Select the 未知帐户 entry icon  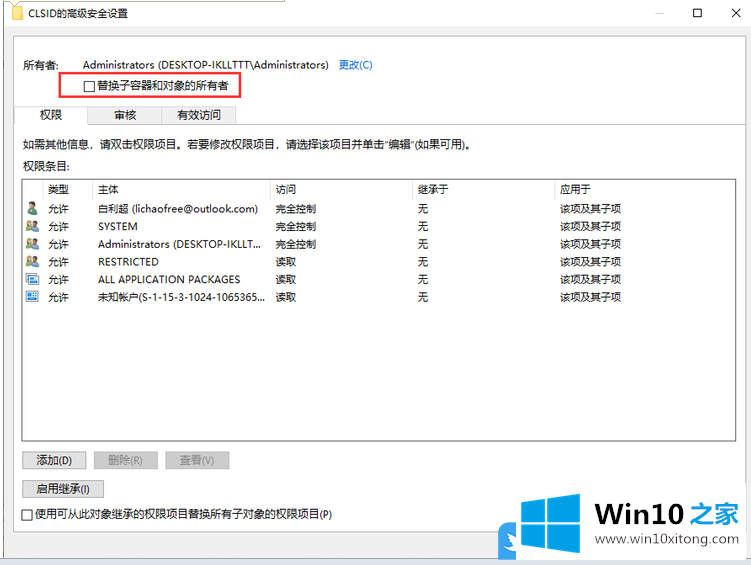point(32,296)
